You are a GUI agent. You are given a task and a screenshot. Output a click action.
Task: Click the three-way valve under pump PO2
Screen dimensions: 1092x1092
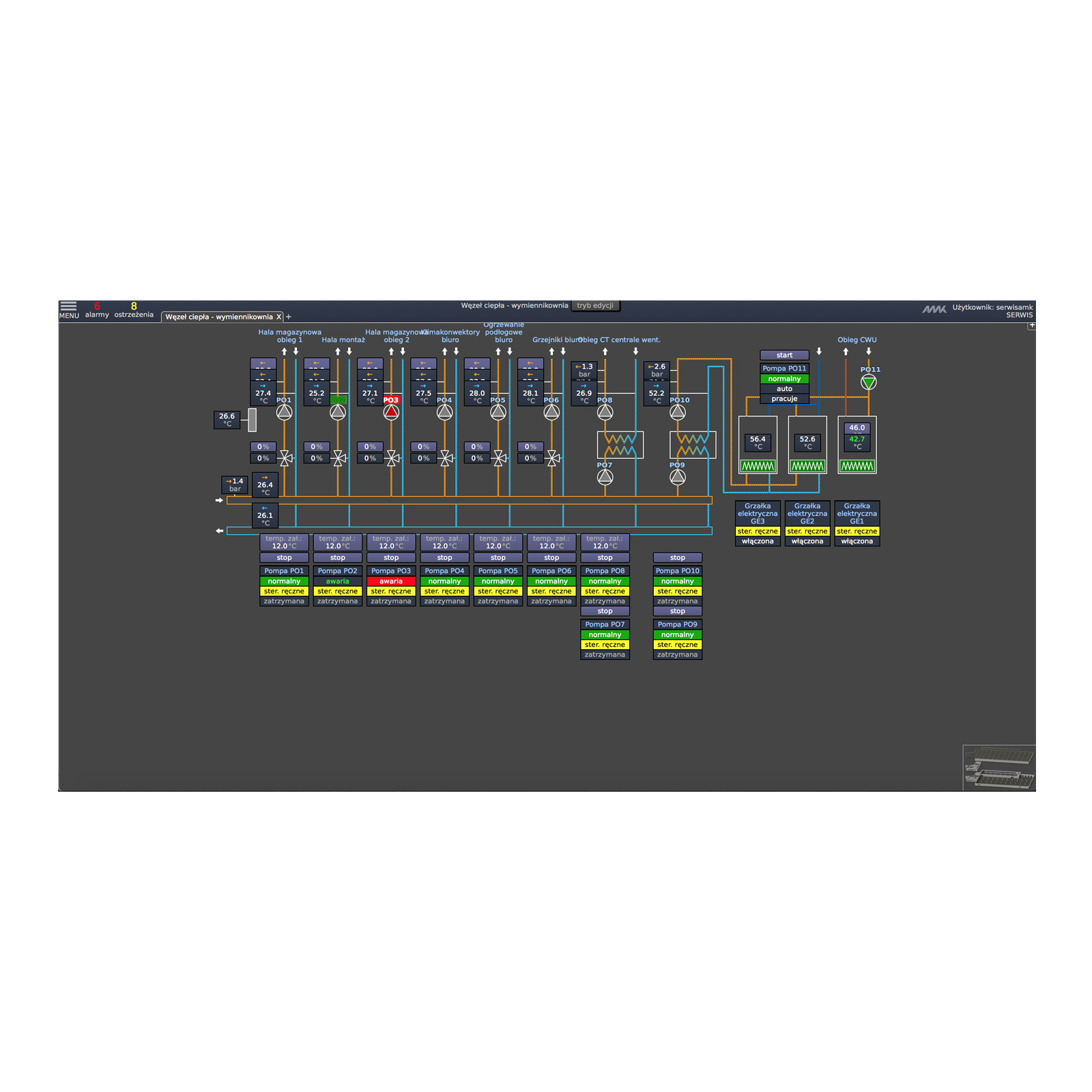coord(339,459)
